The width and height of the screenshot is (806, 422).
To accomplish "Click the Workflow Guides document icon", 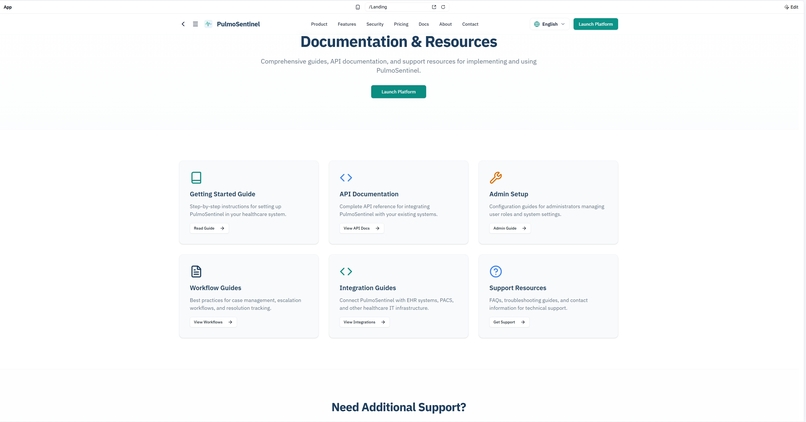I will [x=196, y=271].
